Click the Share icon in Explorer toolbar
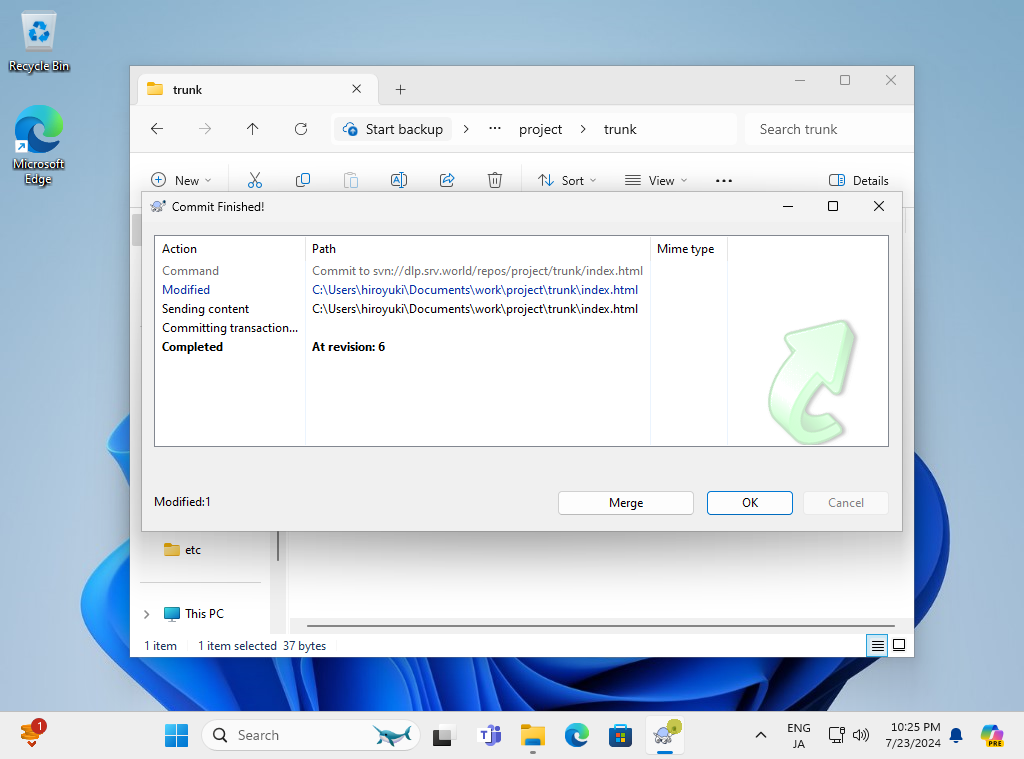 click(x=447, y=180)
